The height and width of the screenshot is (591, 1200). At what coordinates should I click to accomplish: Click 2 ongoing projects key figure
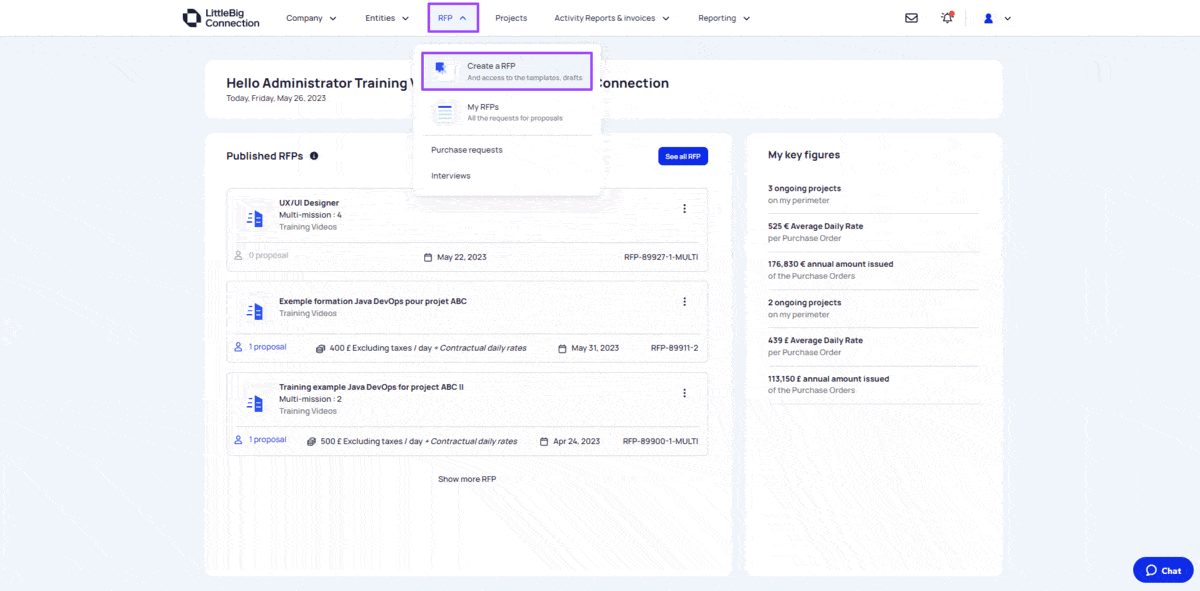pyautogui.click(x=804, y=302)
